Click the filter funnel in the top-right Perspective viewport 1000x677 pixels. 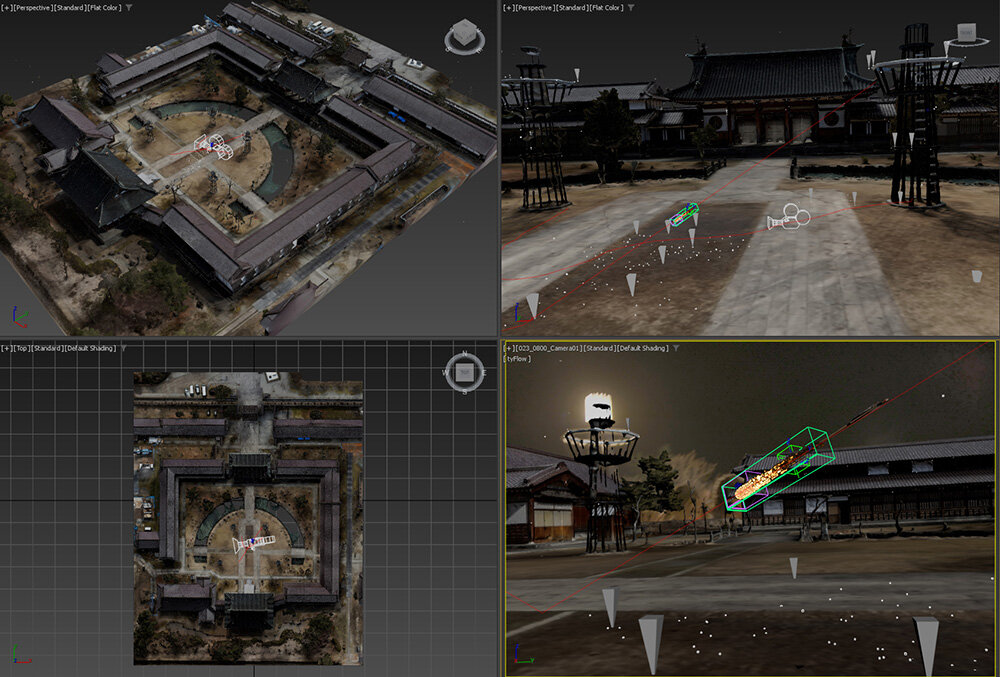(630, 7)
